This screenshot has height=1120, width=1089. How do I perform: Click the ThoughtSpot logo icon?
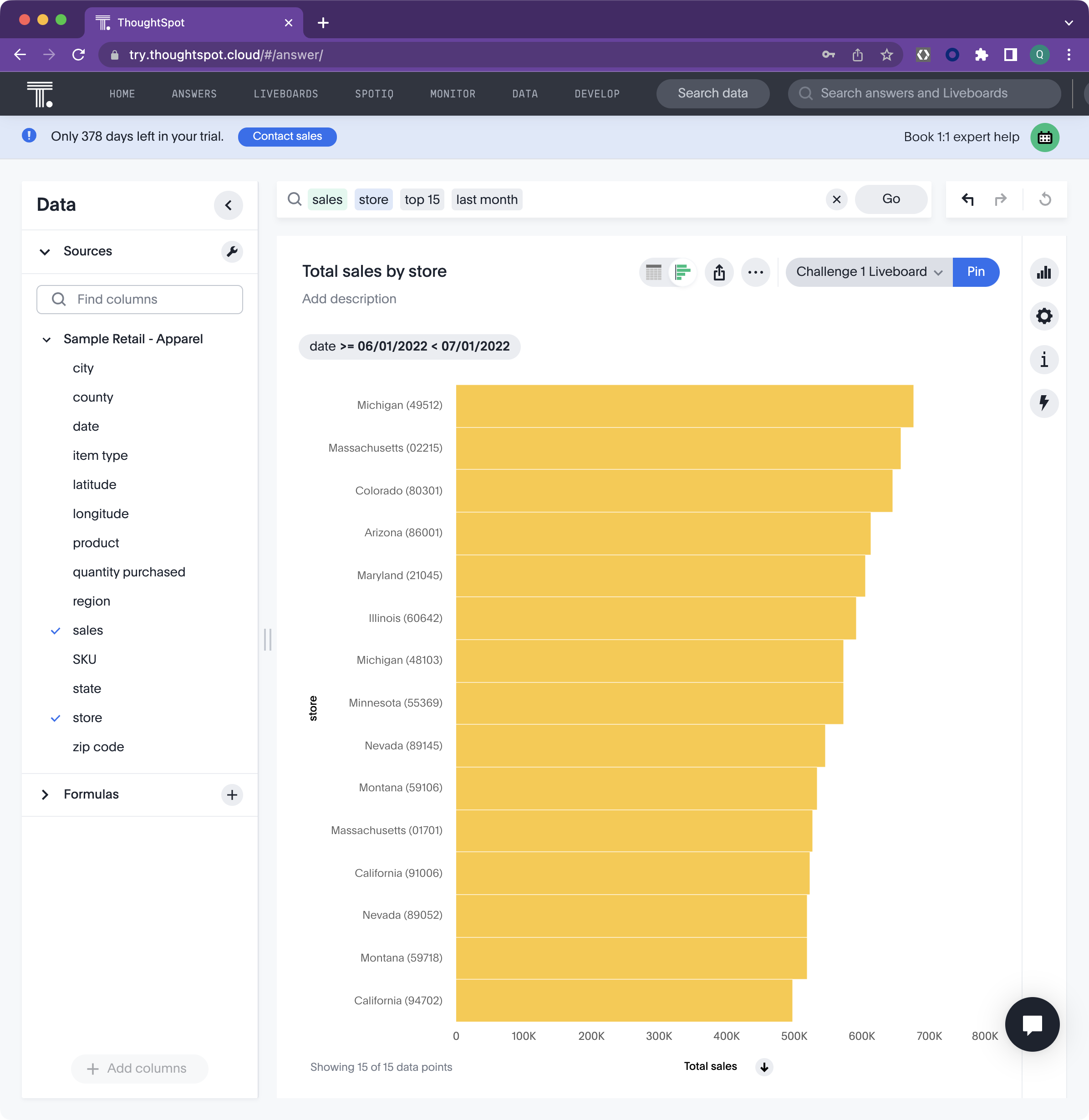[x=40, y=94]
